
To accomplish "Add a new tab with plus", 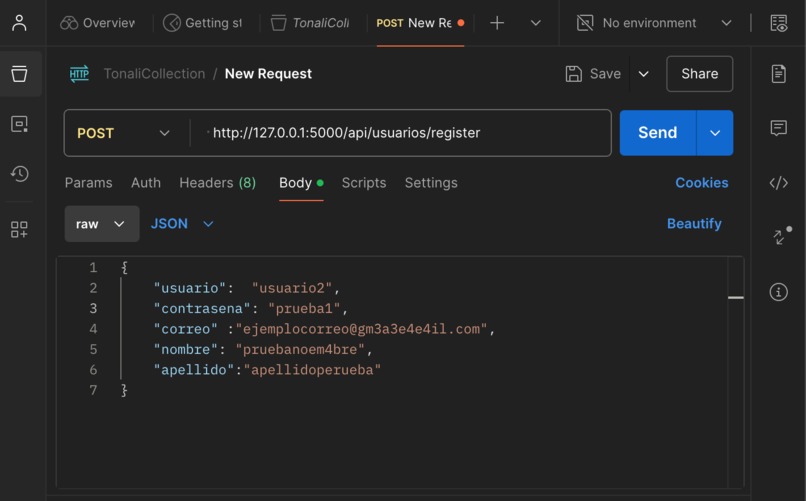I will pyautogui.click(x=497, y=23).
